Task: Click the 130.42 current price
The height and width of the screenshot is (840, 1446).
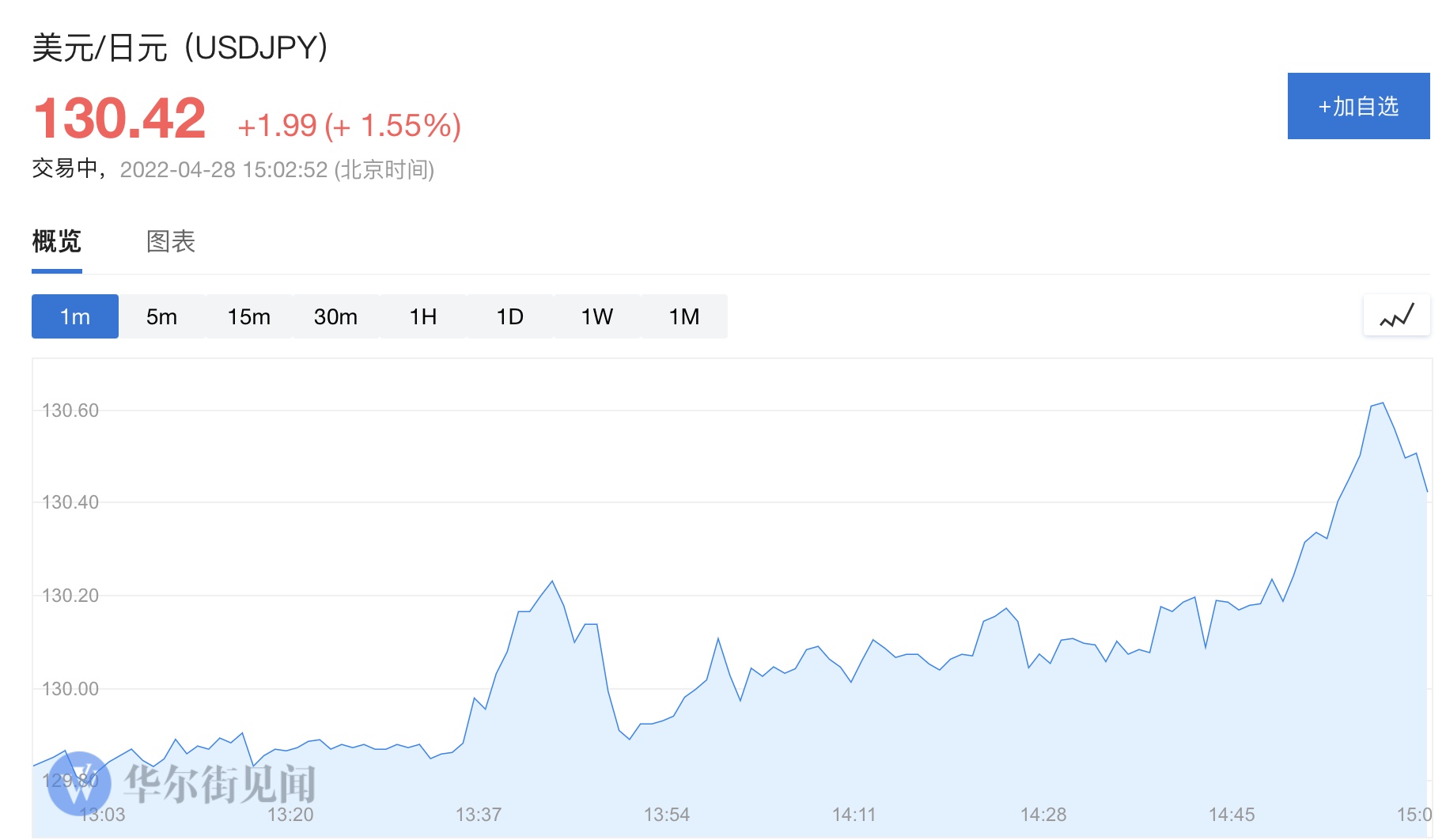Action: (120, 119)
